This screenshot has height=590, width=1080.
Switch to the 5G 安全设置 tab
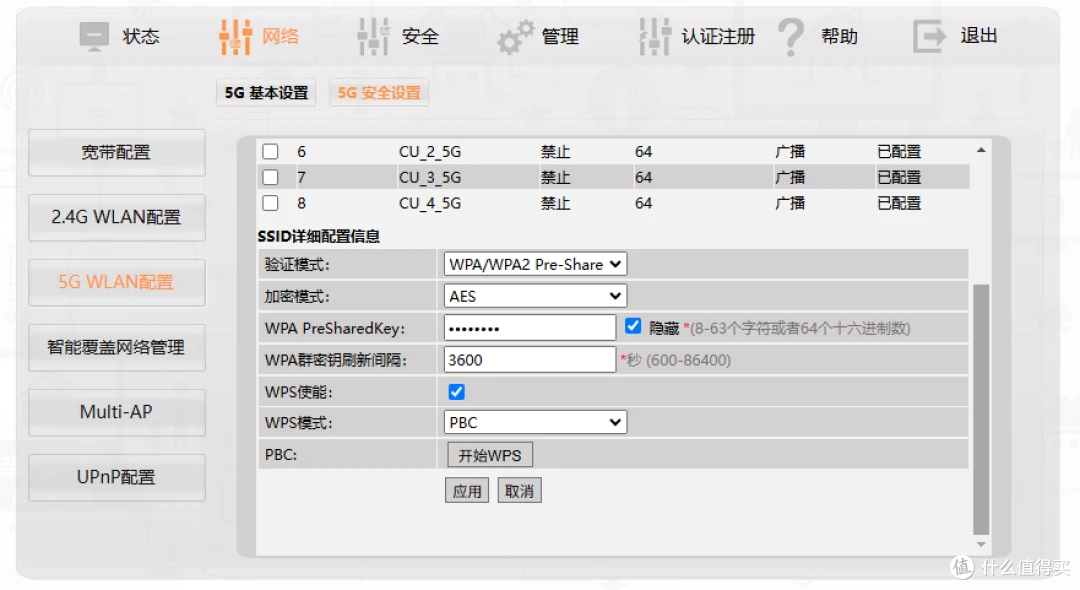click(x=379, y=93)
